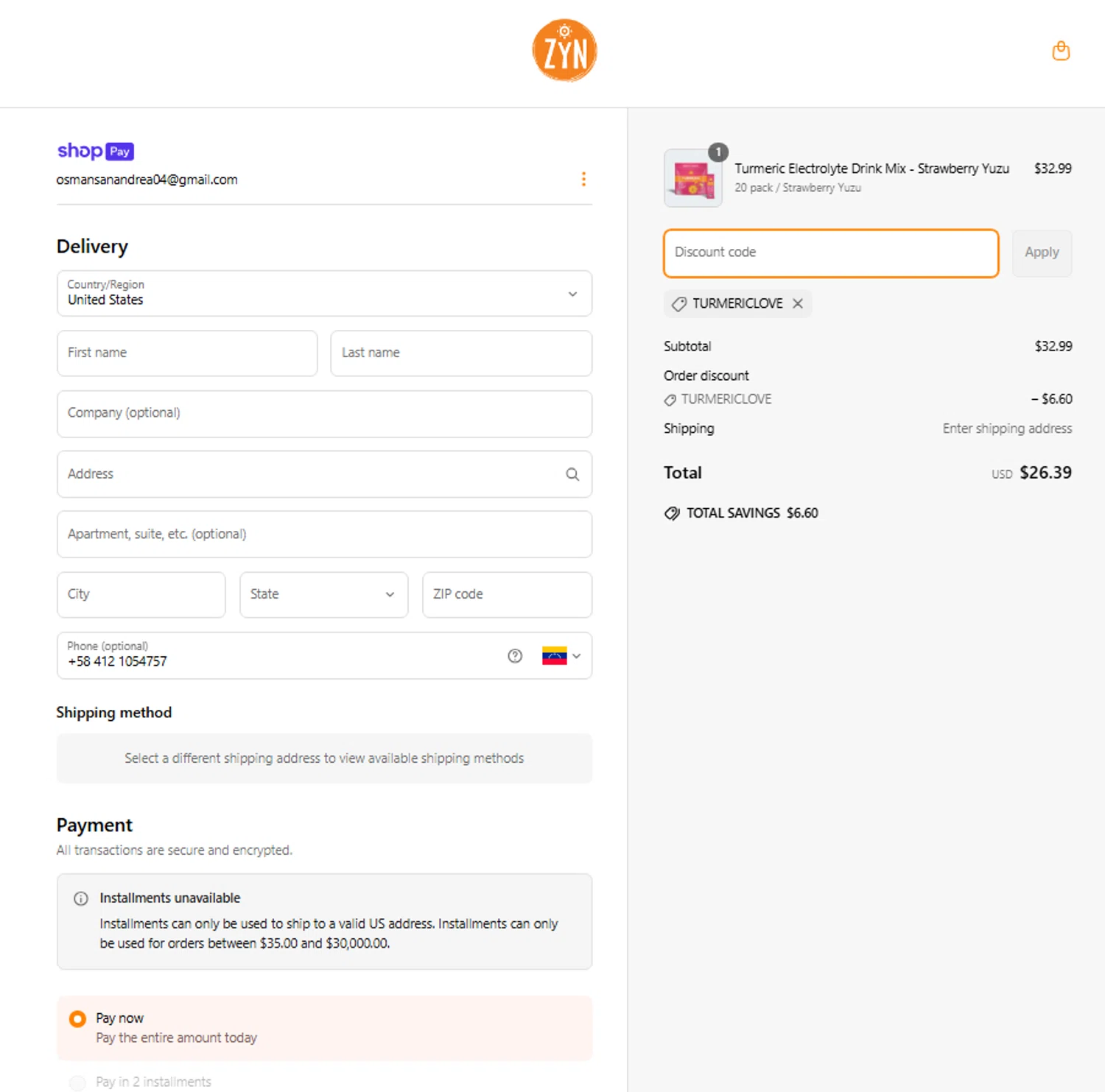Click the Apartment, suite field

pos(324,534)
